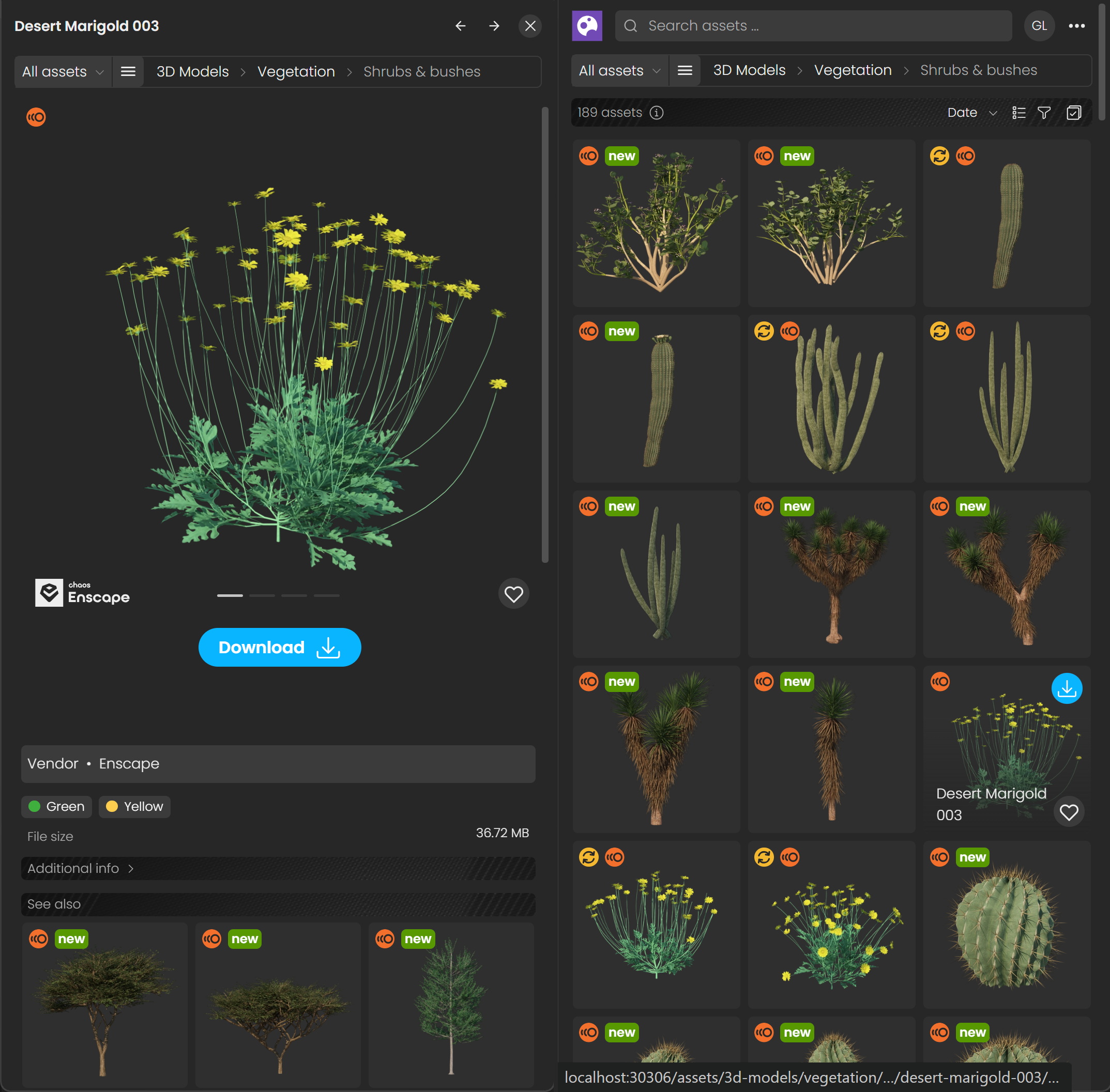
Task: Open fourth-row forked yucca tree card
Action: point(656,749)
